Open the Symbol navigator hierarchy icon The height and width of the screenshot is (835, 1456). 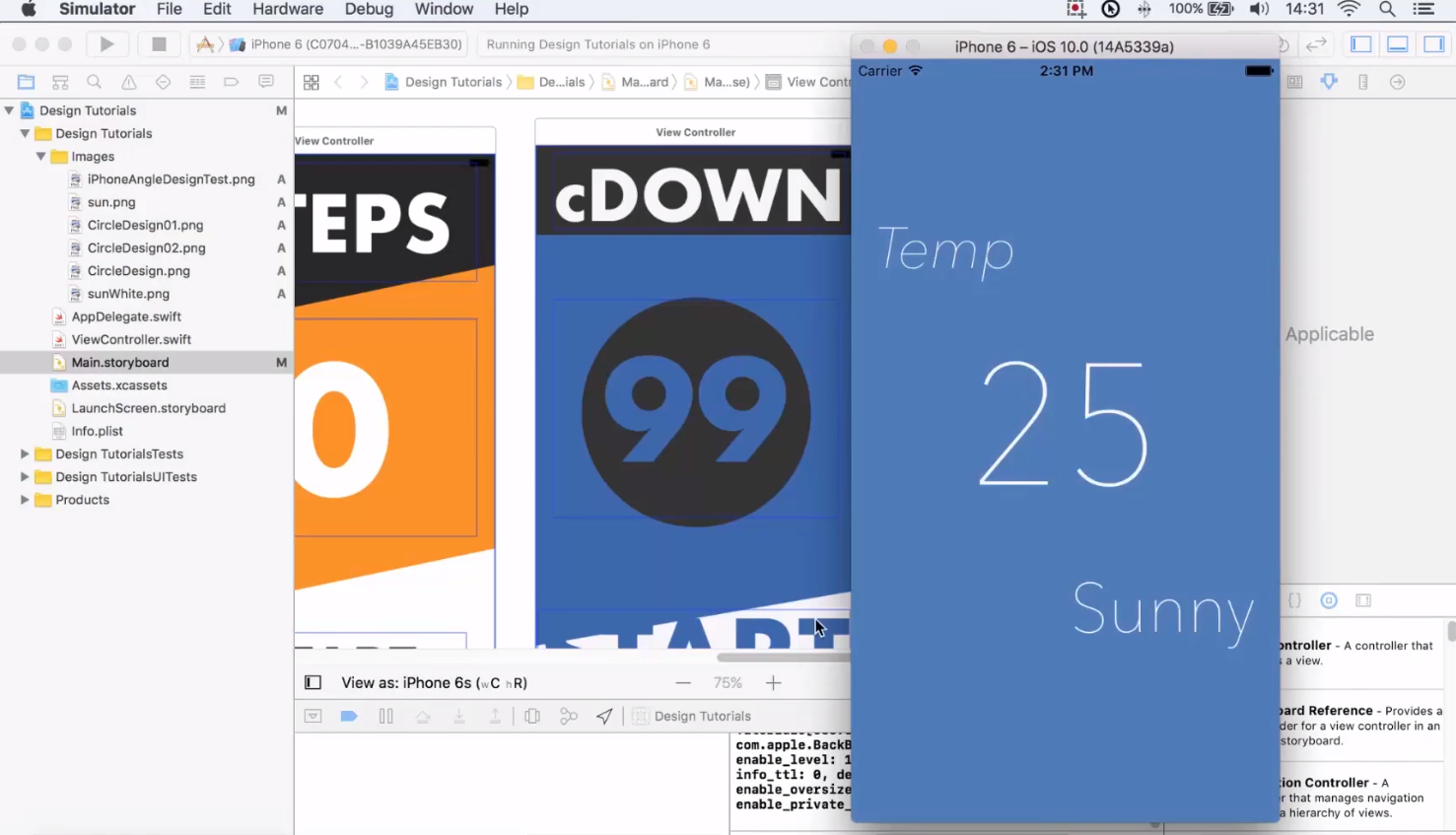pos(60,82)
